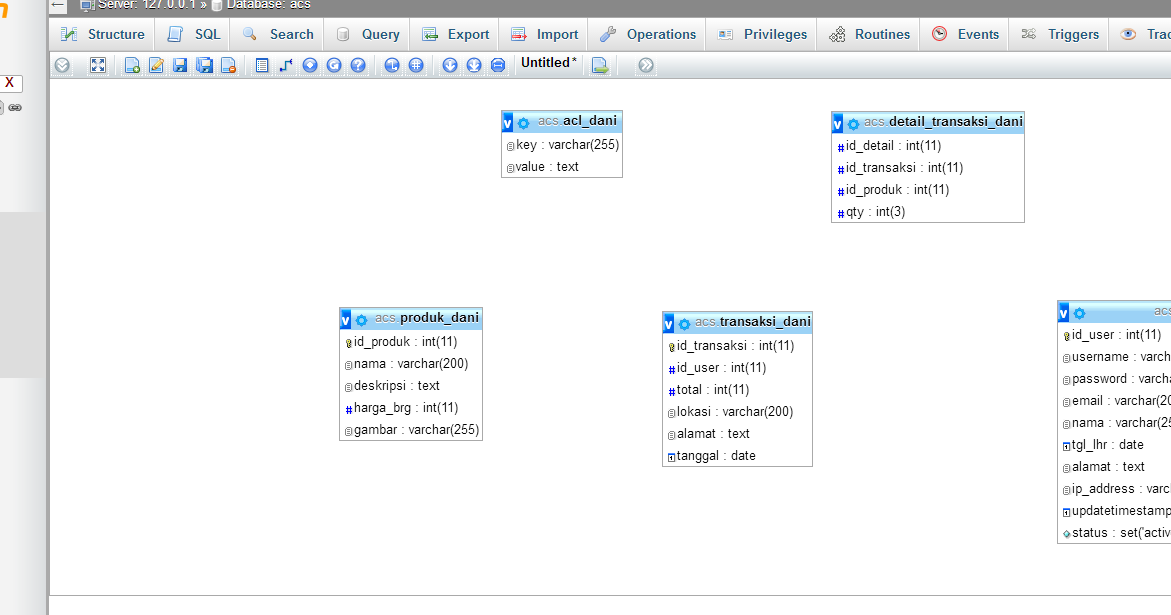
Task: Toggle the V selector on transaksi_dani table
Action: 668,323
